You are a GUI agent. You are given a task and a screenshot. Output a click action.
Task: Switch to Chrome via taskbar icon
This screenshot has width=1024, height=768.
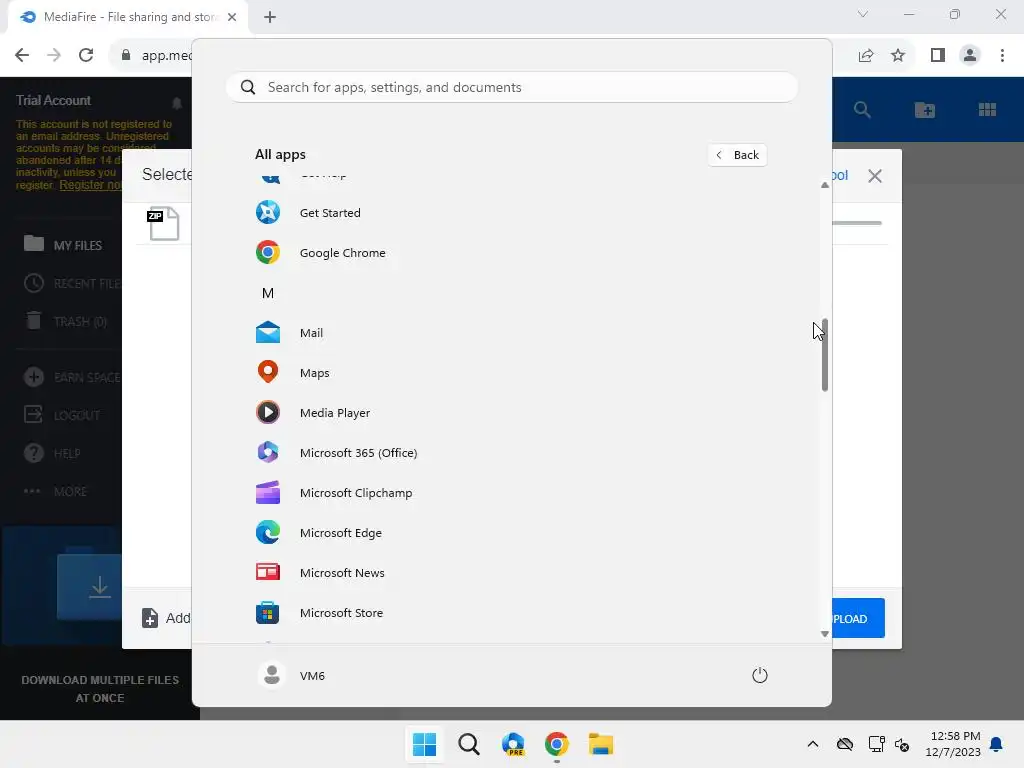557,744
